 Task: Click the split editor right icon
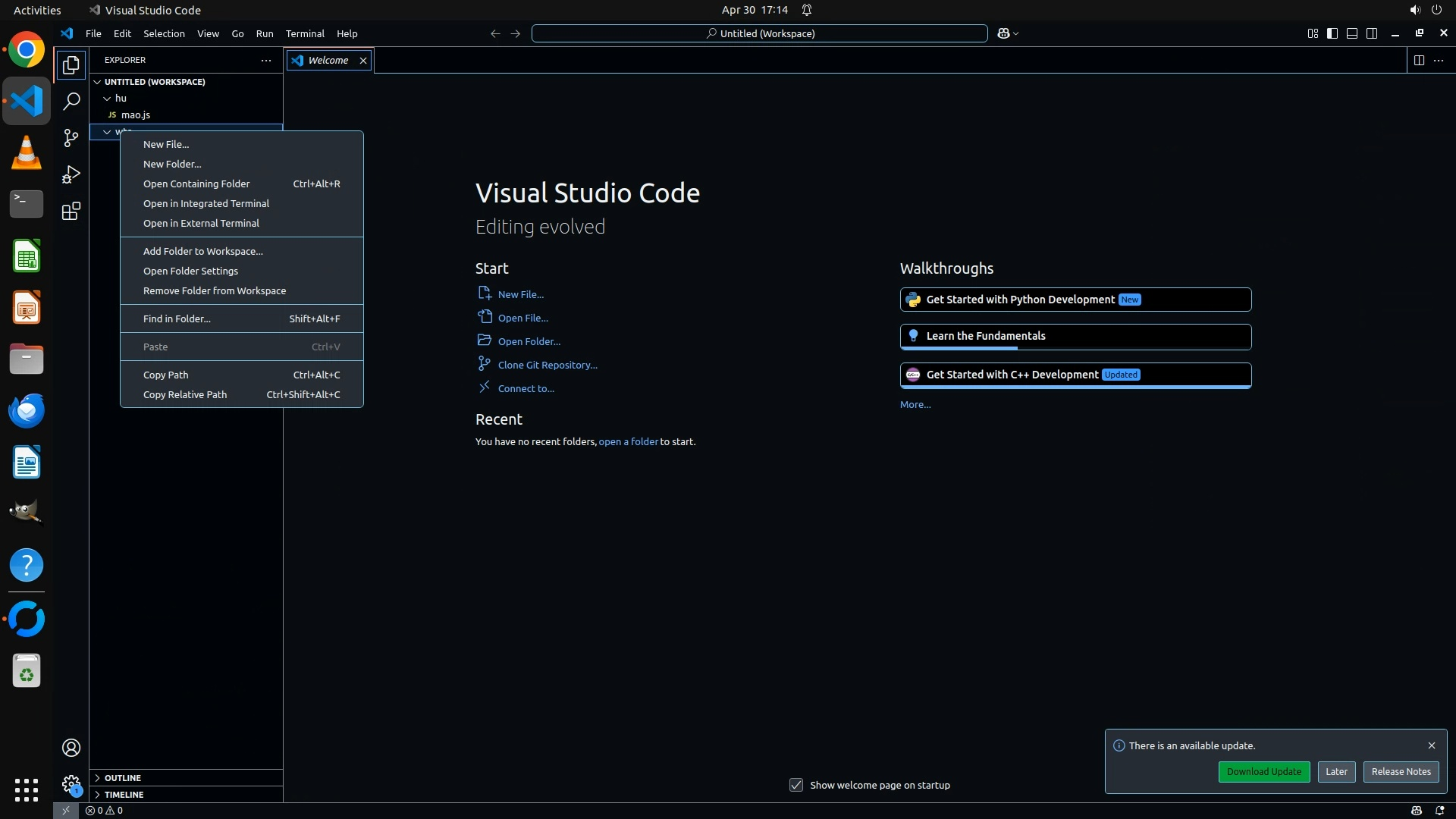[x=1419, y=60]
